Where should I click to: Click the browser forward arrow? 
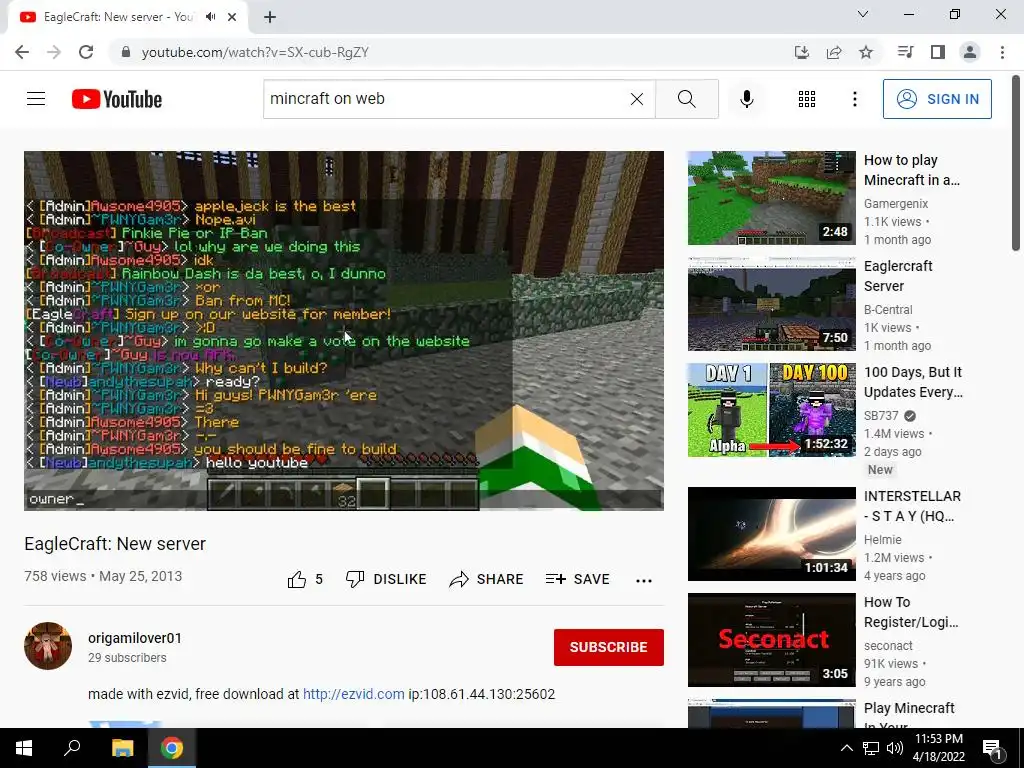54,52
